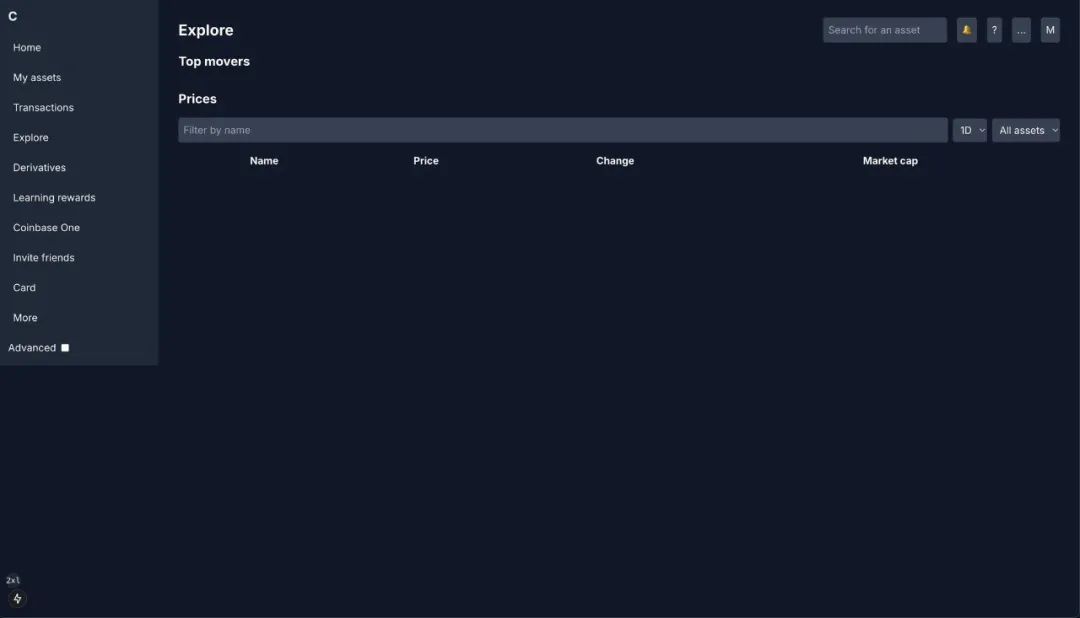Navigate to Transactions
Viewport: 1080px width, 618px height.
(x=43, y=107)
